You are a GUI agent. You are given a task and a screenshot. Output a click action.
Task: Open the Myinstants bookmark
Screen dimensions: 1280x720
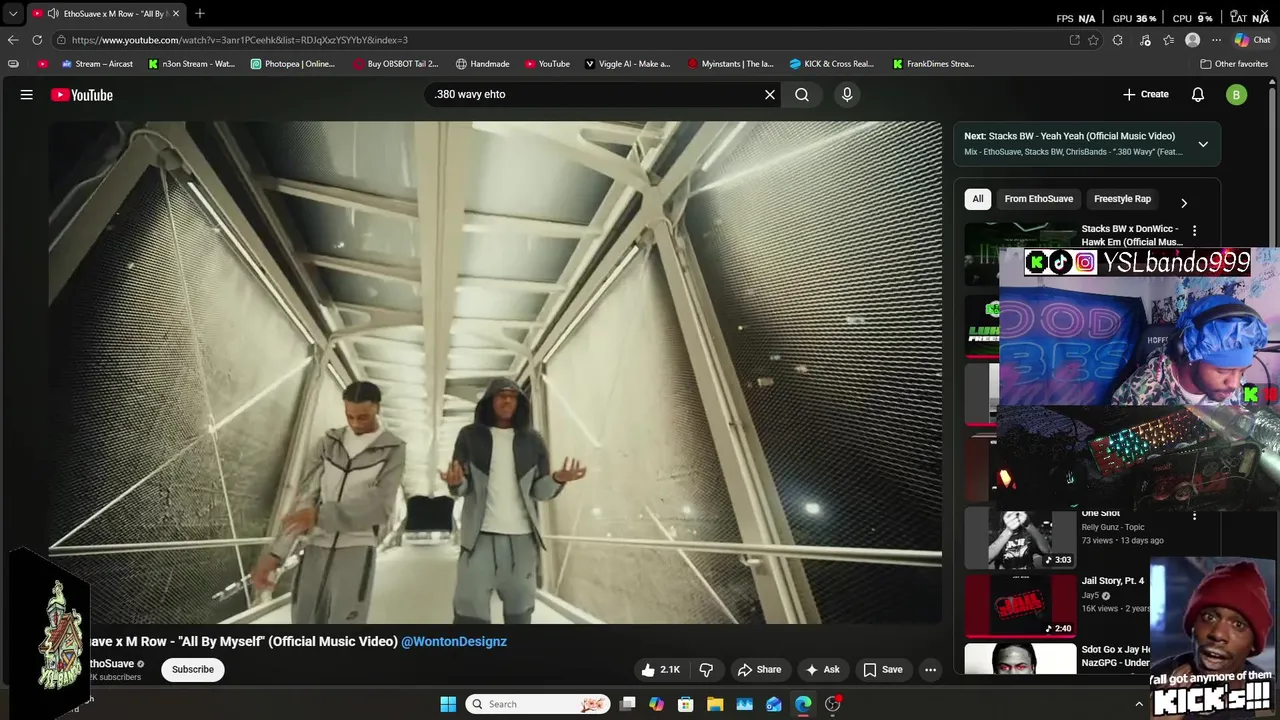tap(730, 64)
